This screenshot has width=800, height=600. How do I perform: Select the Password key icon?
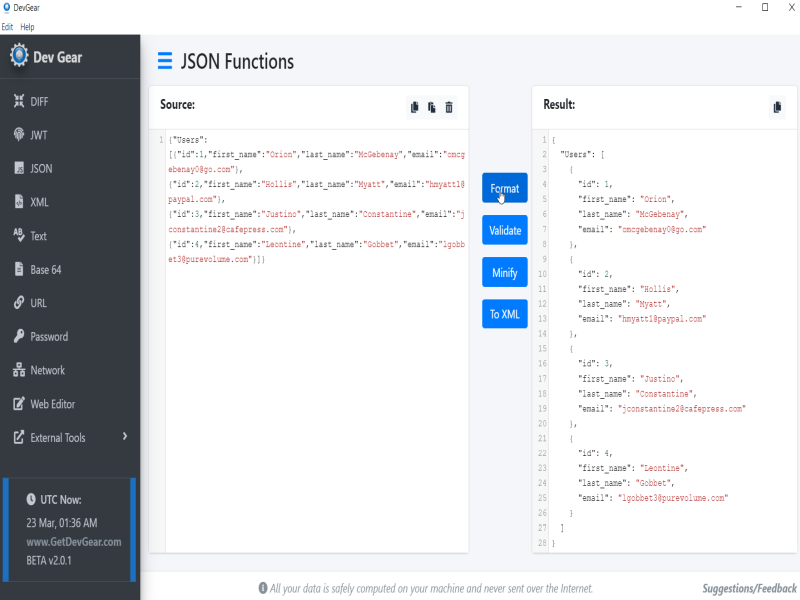click(19, 336)
